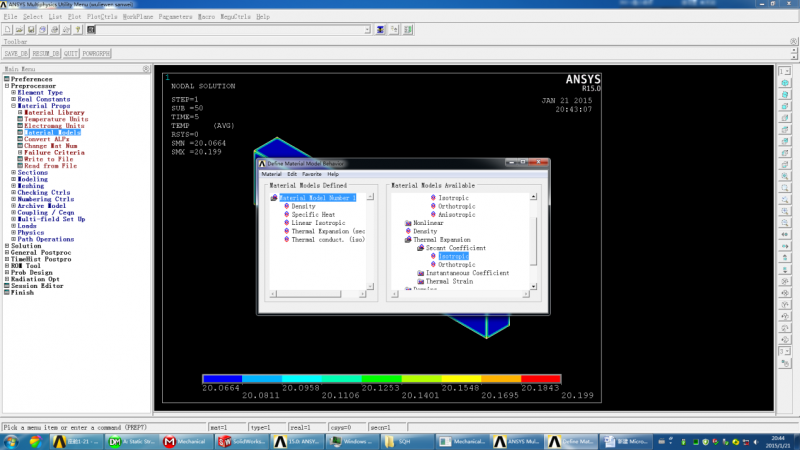Open ANSYS Help question mark icon
This screenshot has height=450, width=800.
click(x=78, y=30)
